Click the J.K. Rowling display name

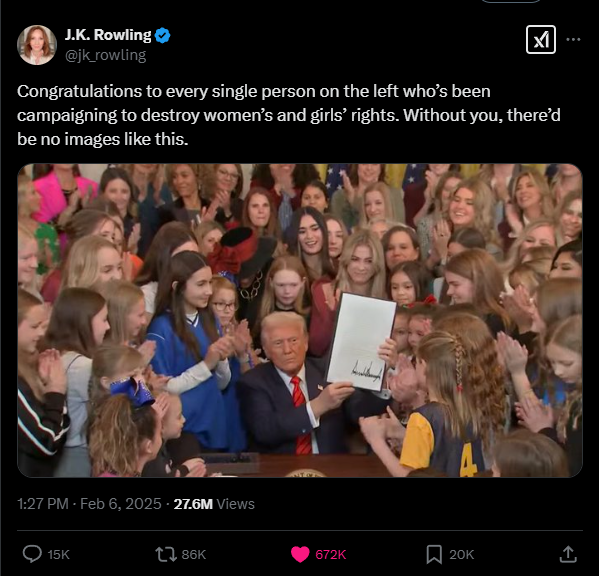point(108,35)
